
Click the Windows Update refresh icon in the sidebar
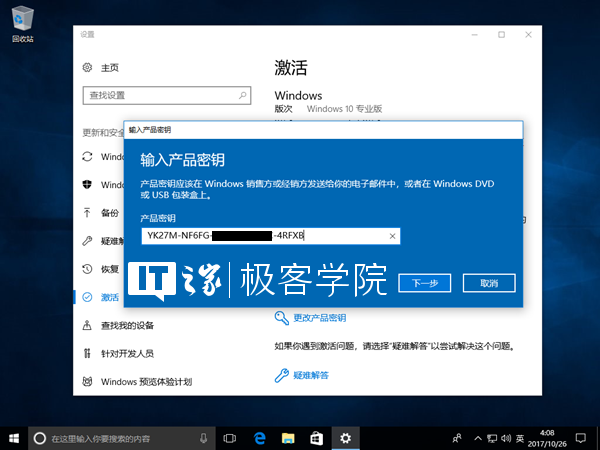(87, 157)
